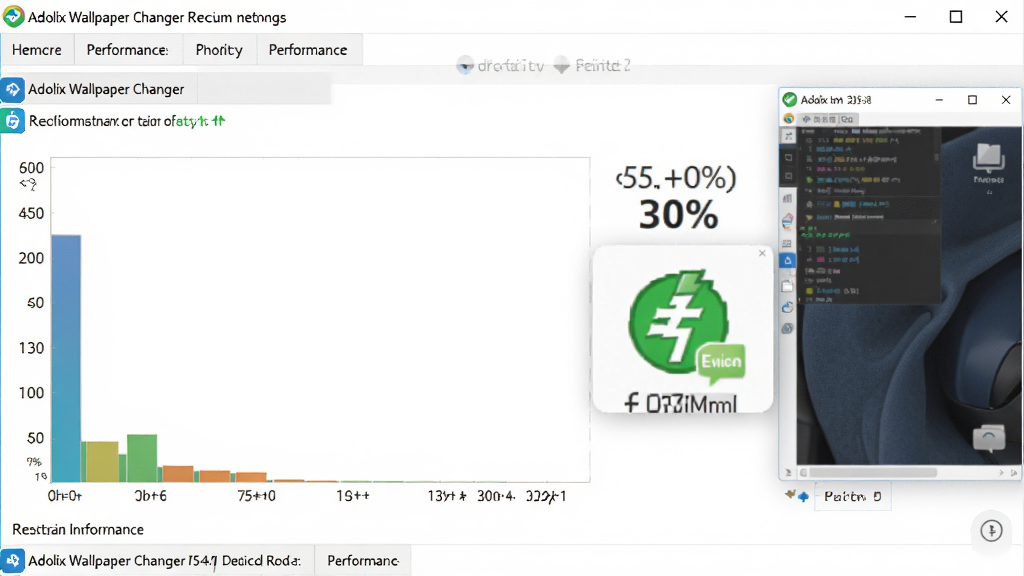Click the round button in the bottom-right corner
The image size is (1024, 576).
point(991,530)
